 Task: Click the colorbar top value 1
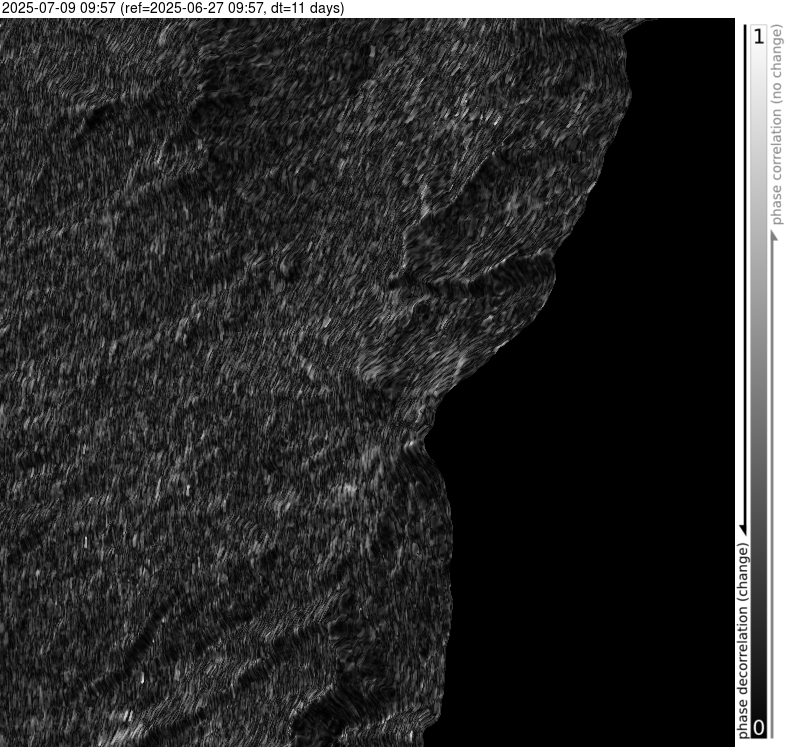(x=759, y=36)
